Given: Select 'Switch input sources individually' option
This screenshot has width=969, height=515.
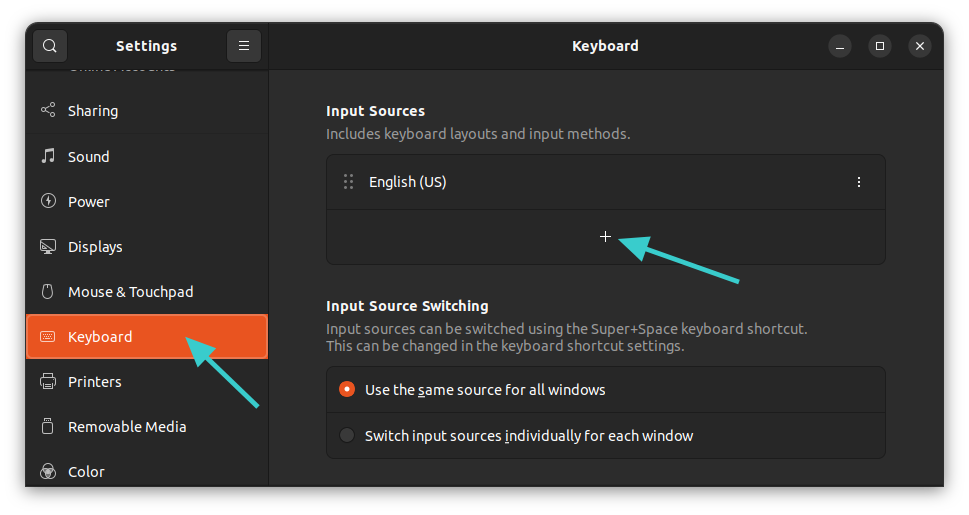Looking at the screenshot, I should (347, 436).
